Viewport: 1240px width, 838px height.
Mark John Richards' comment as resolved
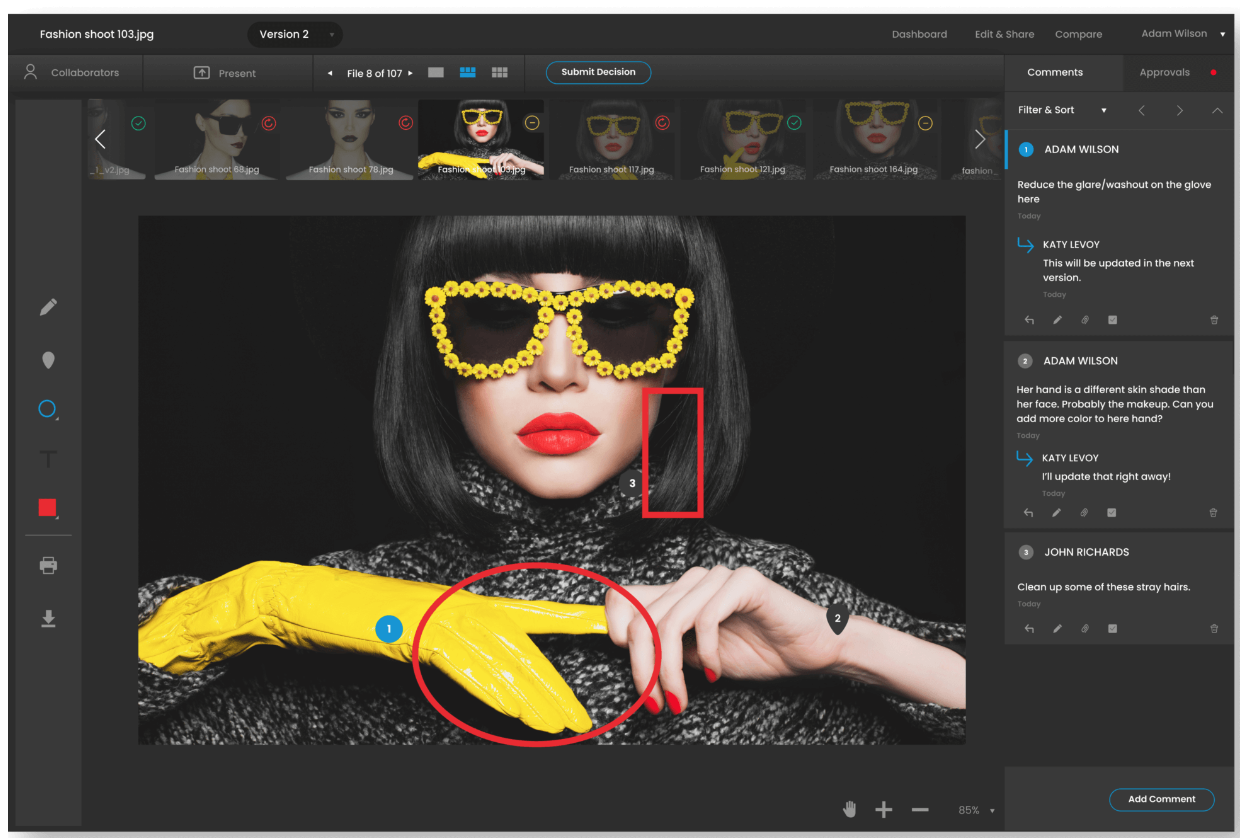pyautogui.click(x=1111, y=628)
